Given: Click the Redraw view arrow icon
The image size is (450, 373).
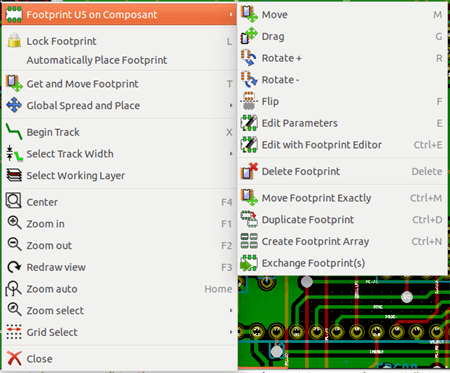Looking at the screenshot, I should pos(14,267).
